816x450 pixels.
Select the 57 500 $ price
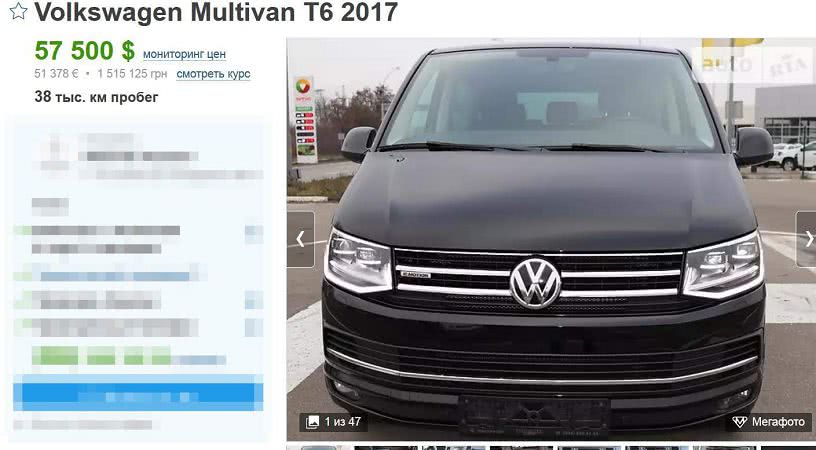click(84, 51)
